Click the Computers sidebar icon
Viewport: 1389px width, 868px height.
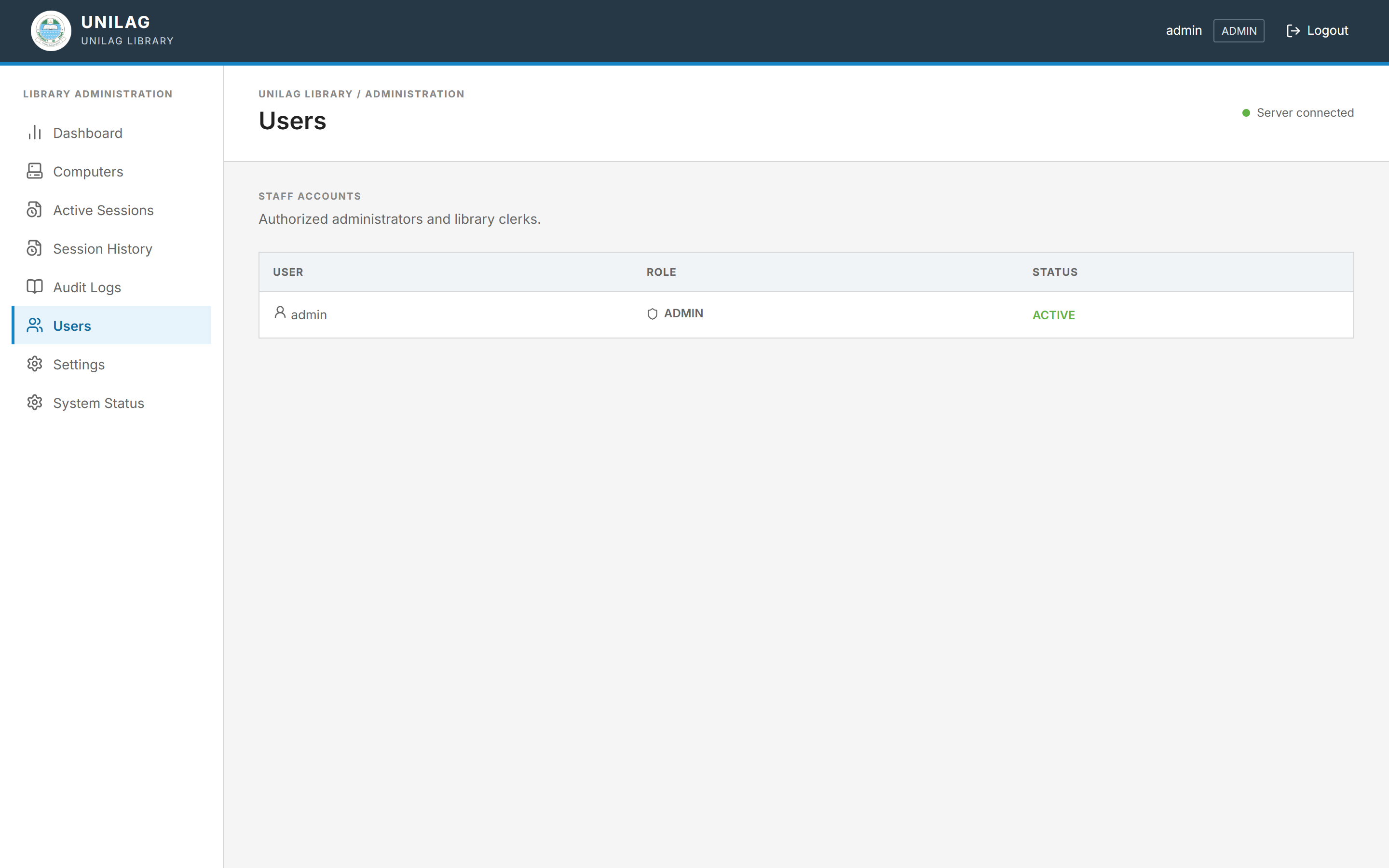(x=34, y=171)
